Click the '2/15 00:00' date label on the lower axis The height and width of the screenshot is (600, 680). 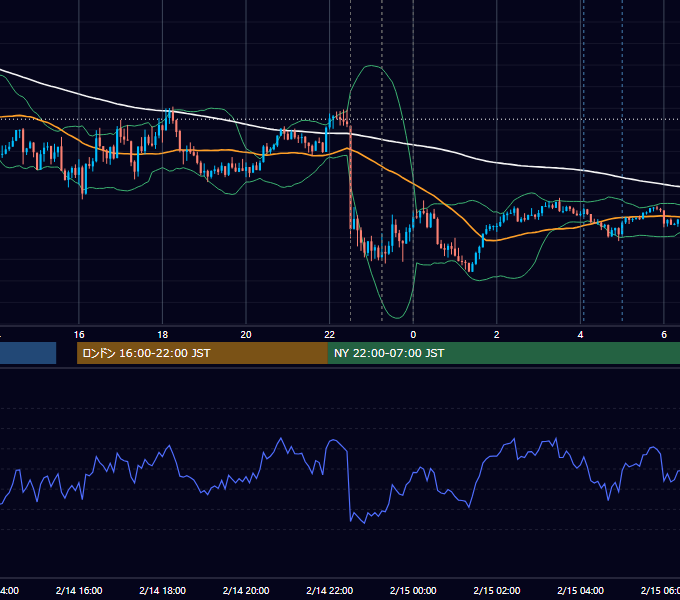pos(413,590)
